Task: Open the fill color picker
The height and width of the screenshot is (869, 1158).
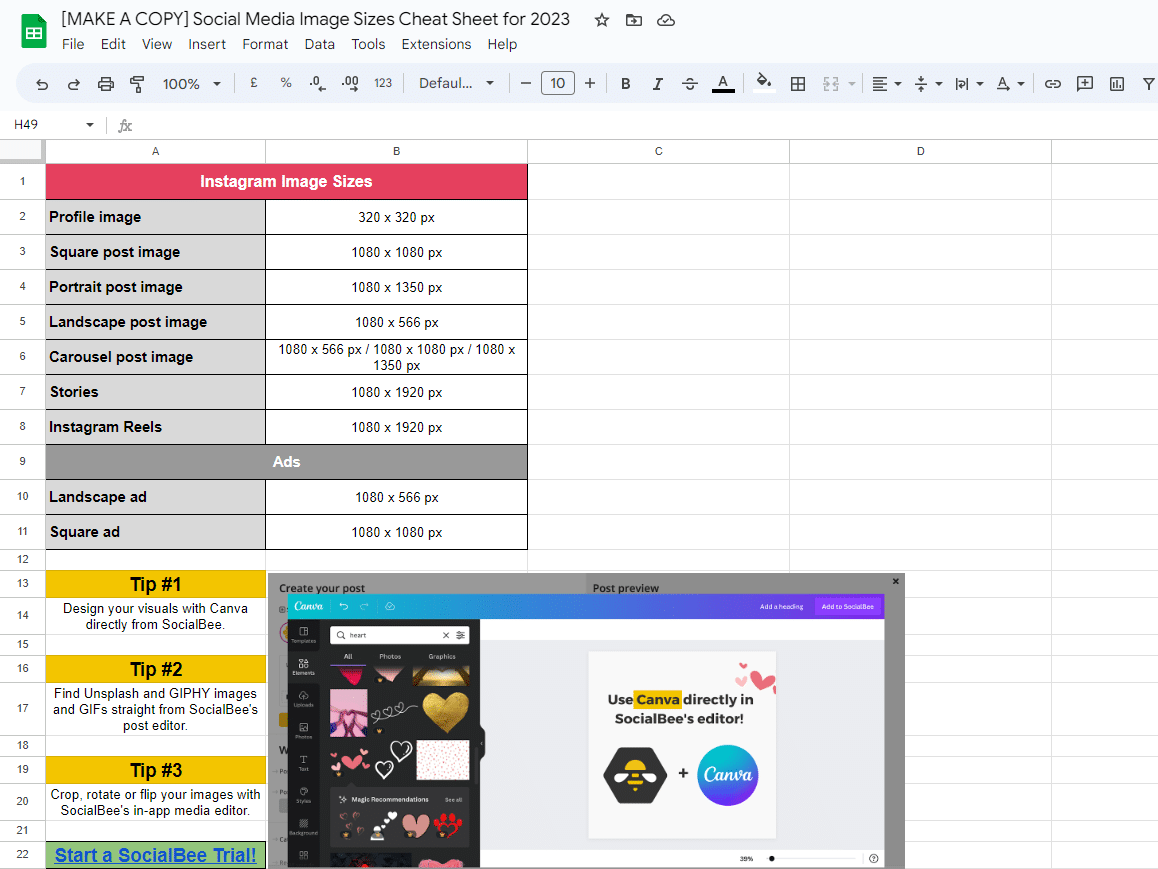Action: [762, 83]
